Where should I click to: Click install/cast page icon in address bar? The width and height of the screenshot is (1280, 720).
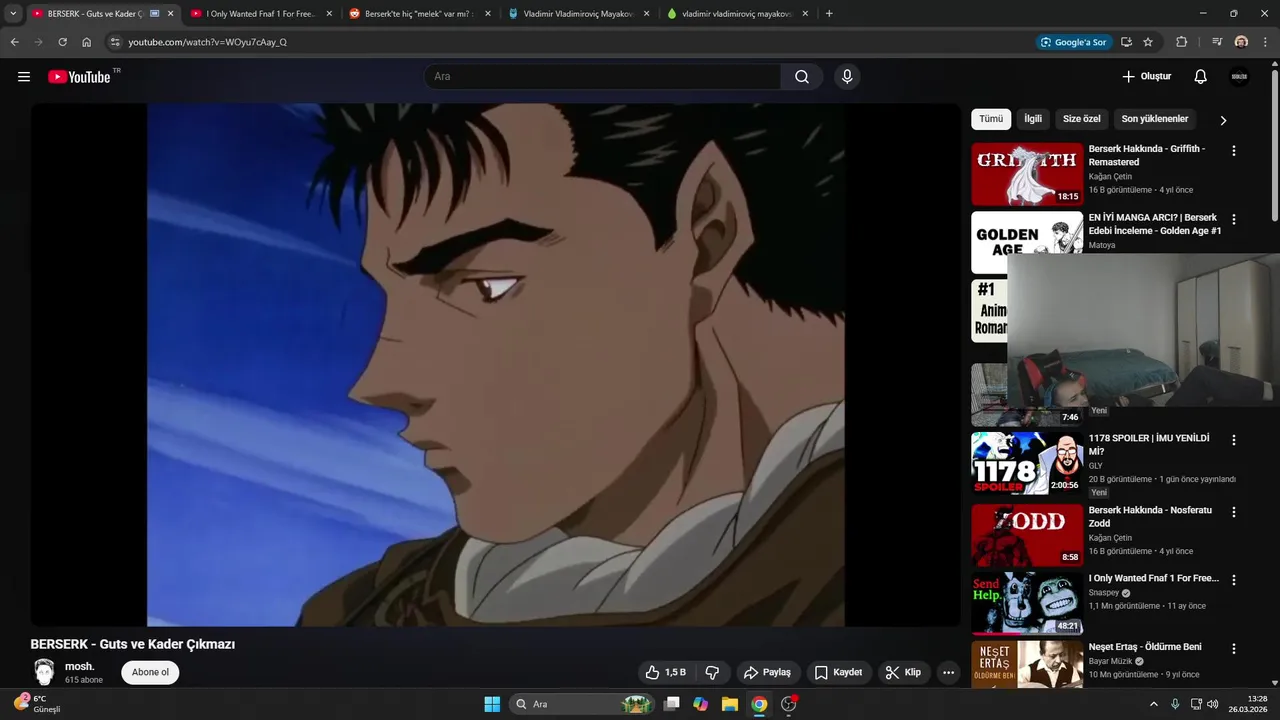tap(1126, 42)
